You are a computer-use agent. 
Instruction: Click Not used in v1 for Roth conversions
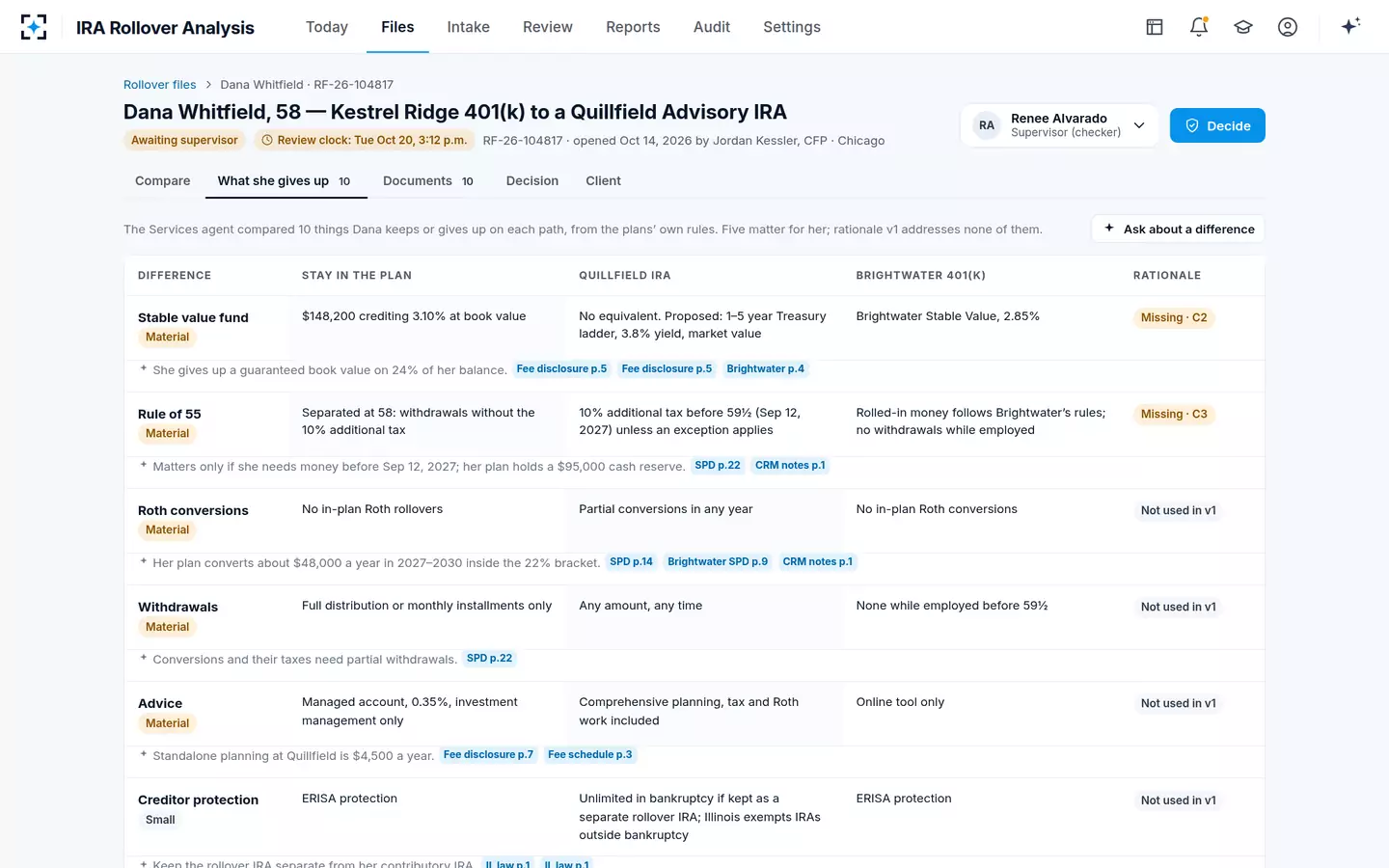tap(1179, 511)
